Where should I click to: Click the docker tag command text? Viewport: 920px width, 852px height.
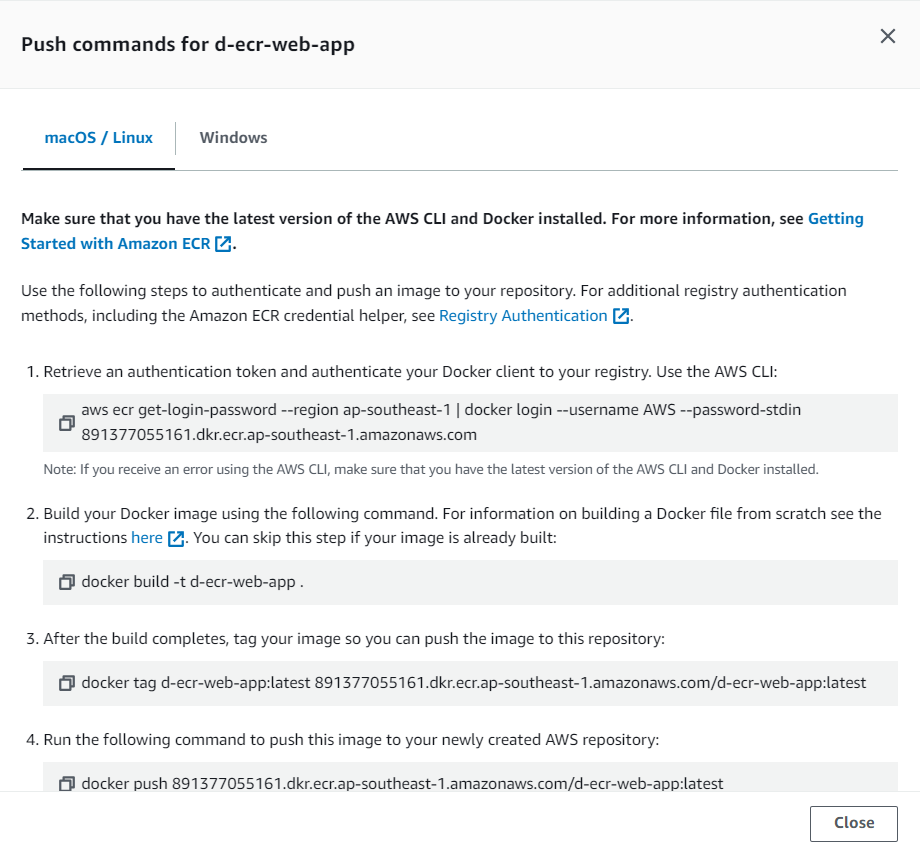click(x=473, y=683)
